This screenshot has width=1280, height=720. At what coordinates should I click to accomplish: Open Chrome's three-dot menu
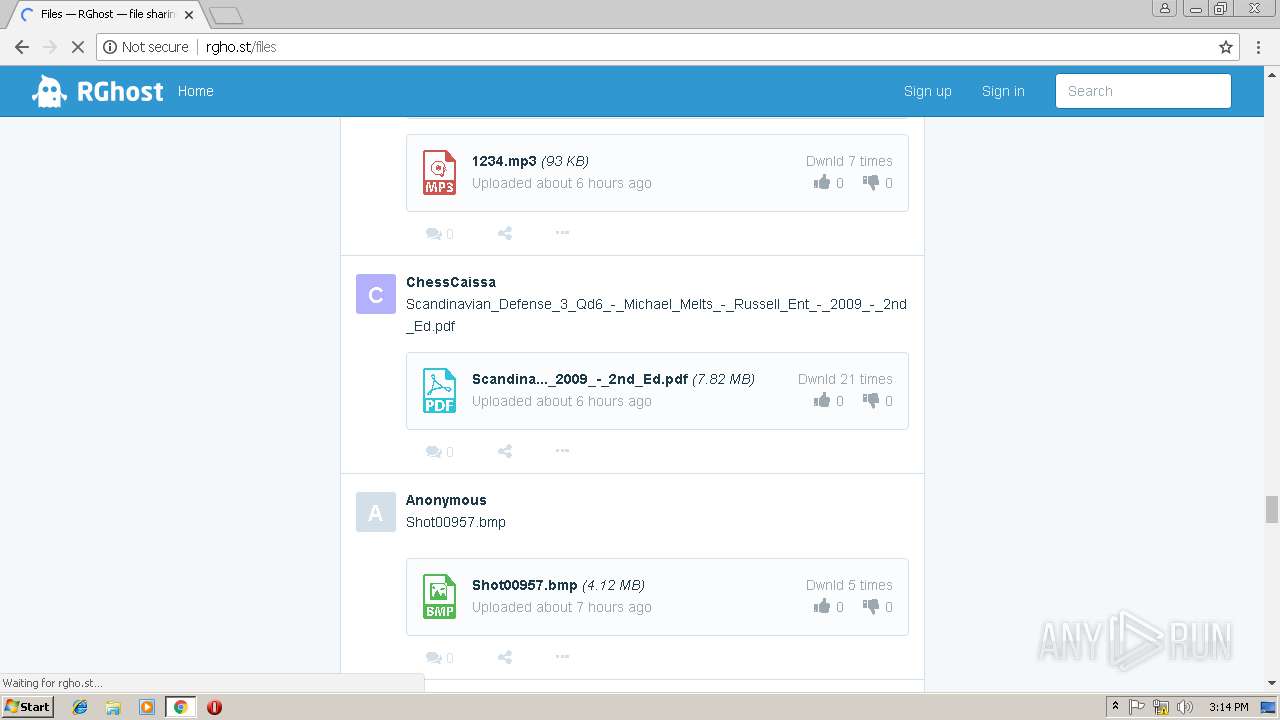(1258, 47)
